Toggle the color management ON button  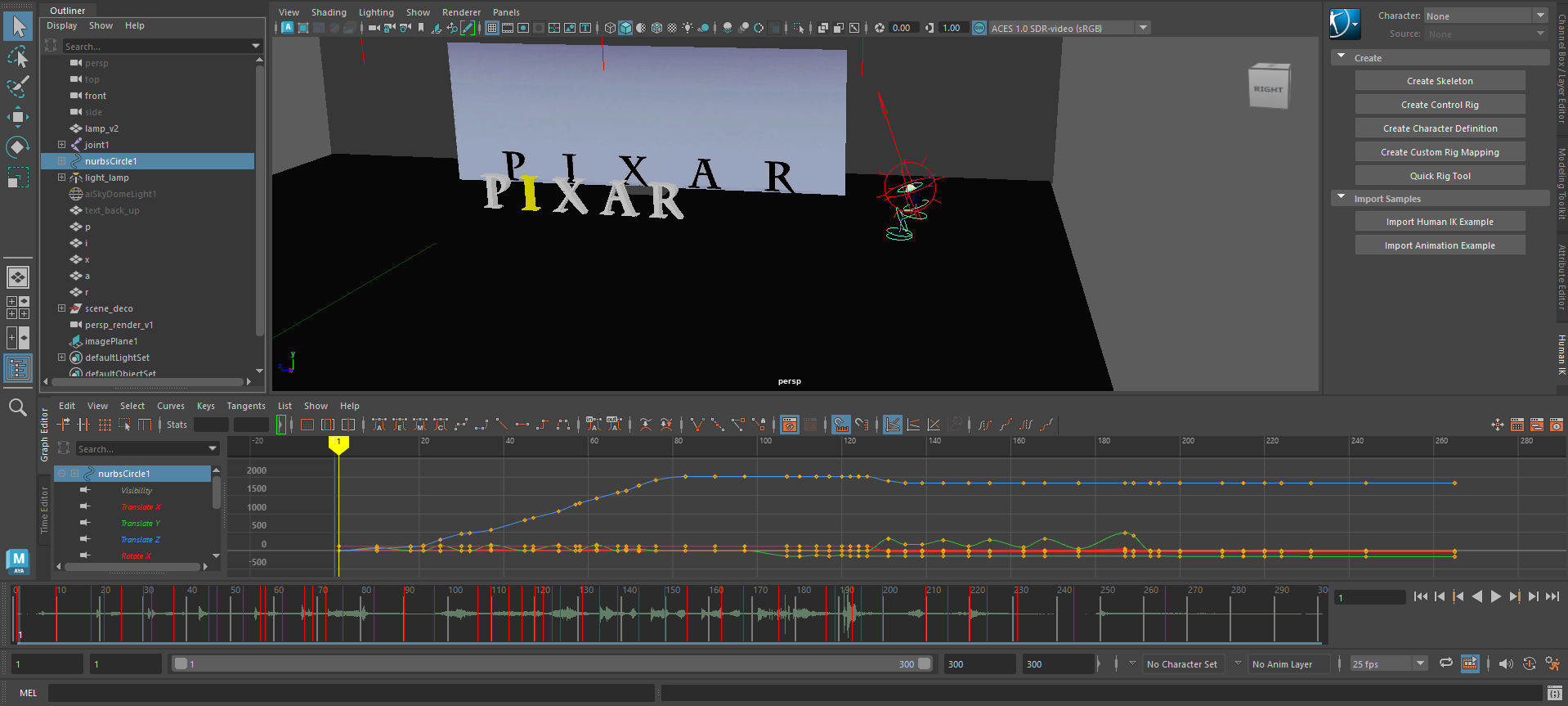pos(979,28)
